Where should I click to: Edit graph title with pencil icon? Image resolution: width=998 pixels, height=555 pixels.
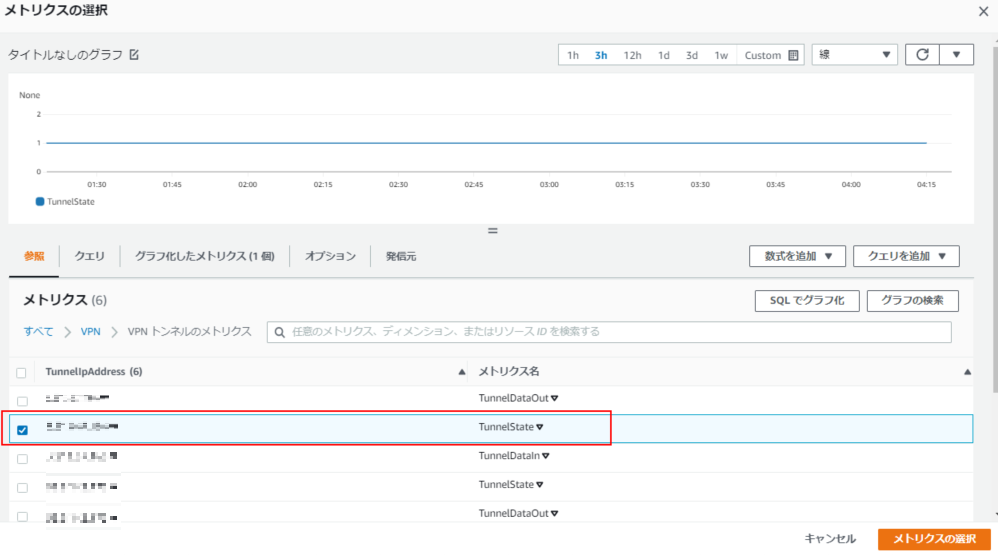pyautogui.click(x=134, y=55)
